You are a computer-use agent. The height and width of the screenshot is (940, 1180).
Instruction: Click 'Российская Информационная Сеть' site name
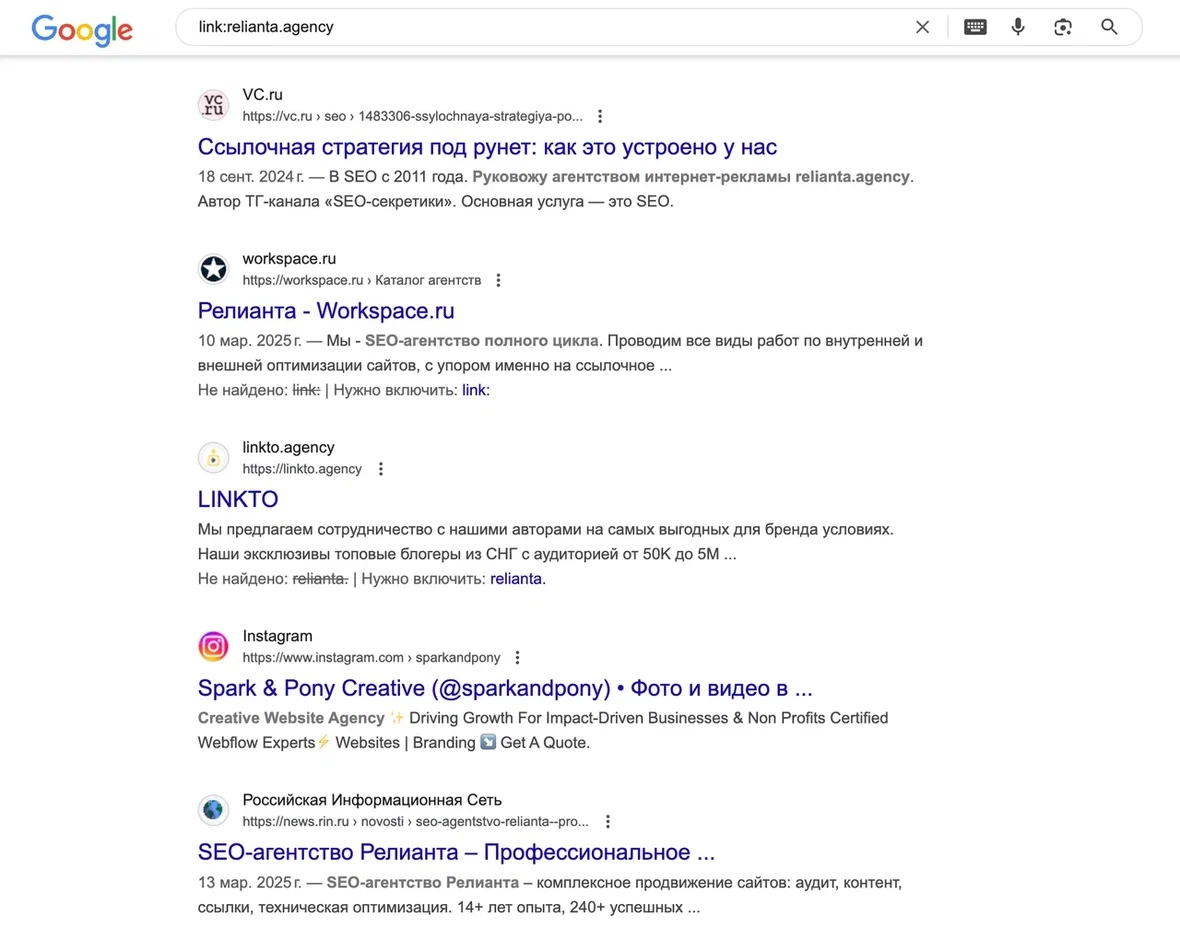point(372,800)
